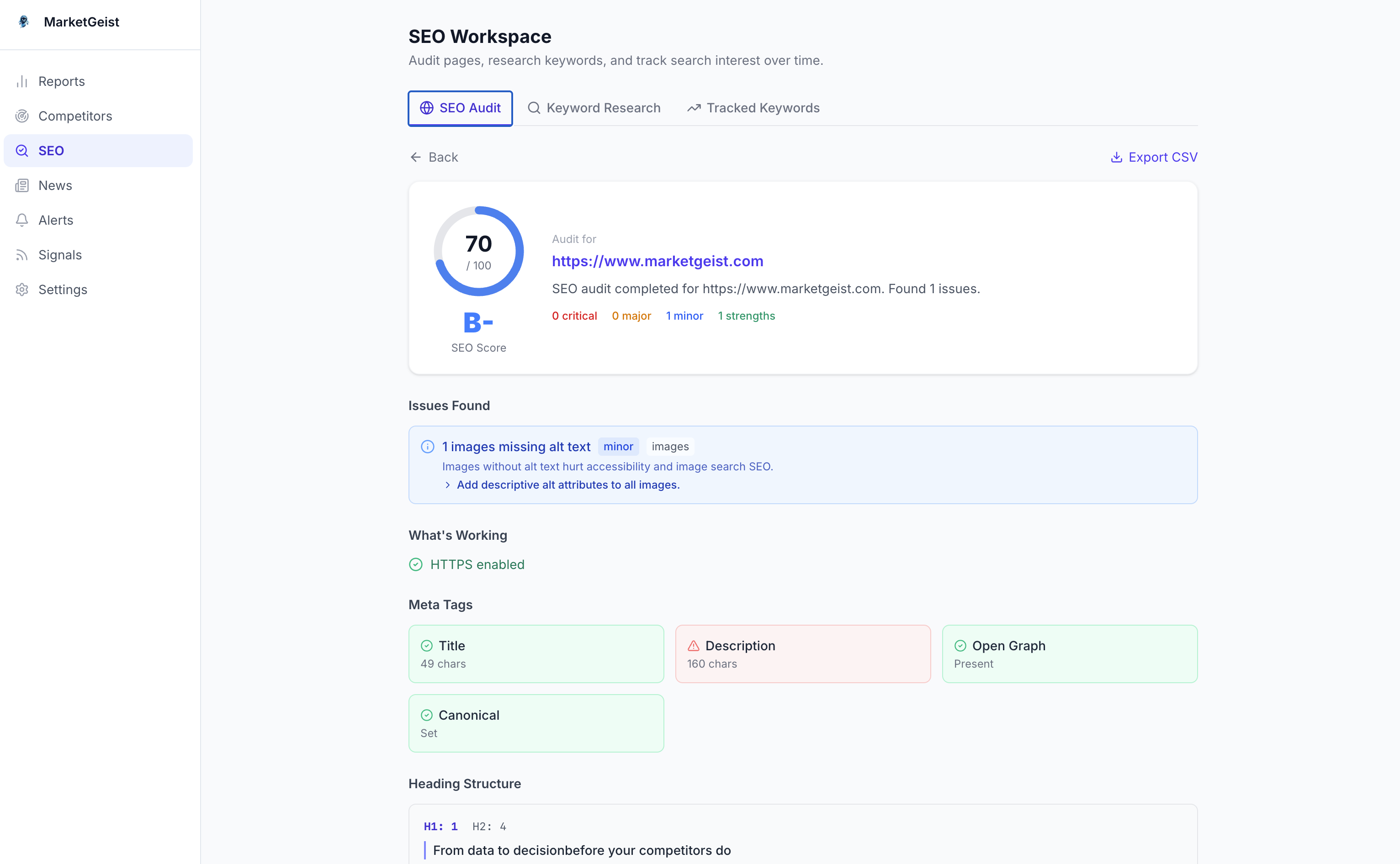Click the SEO magnifier icon in the sidebar
The image size is (1400, 864).
pos(22,150)
